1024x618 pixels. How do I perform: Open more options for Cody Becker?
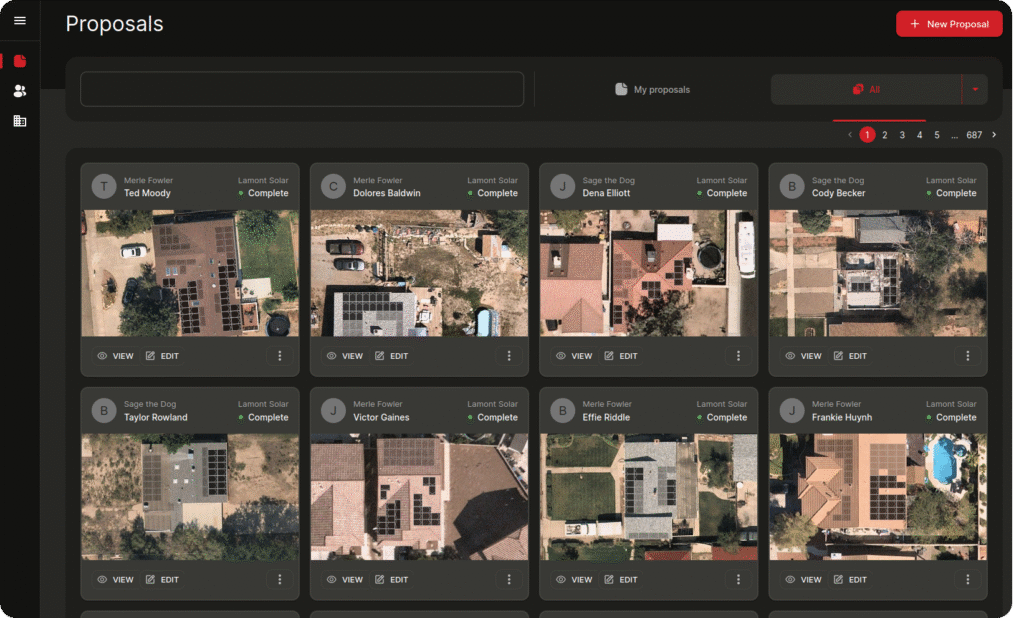click(x=967, y=356)
